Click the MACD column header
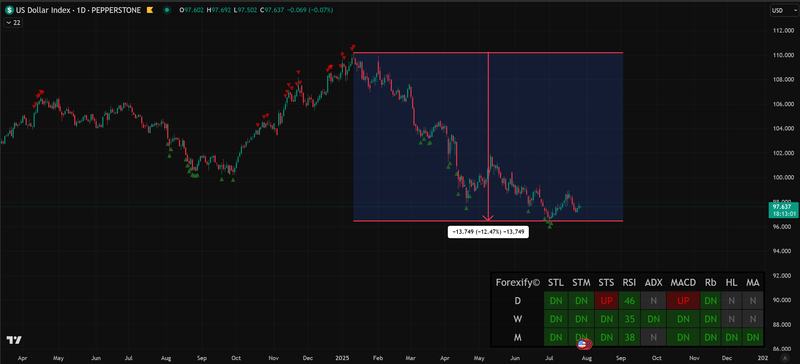Image resolution: width=800 pixels, height=364 pixels. pos(684,282)
